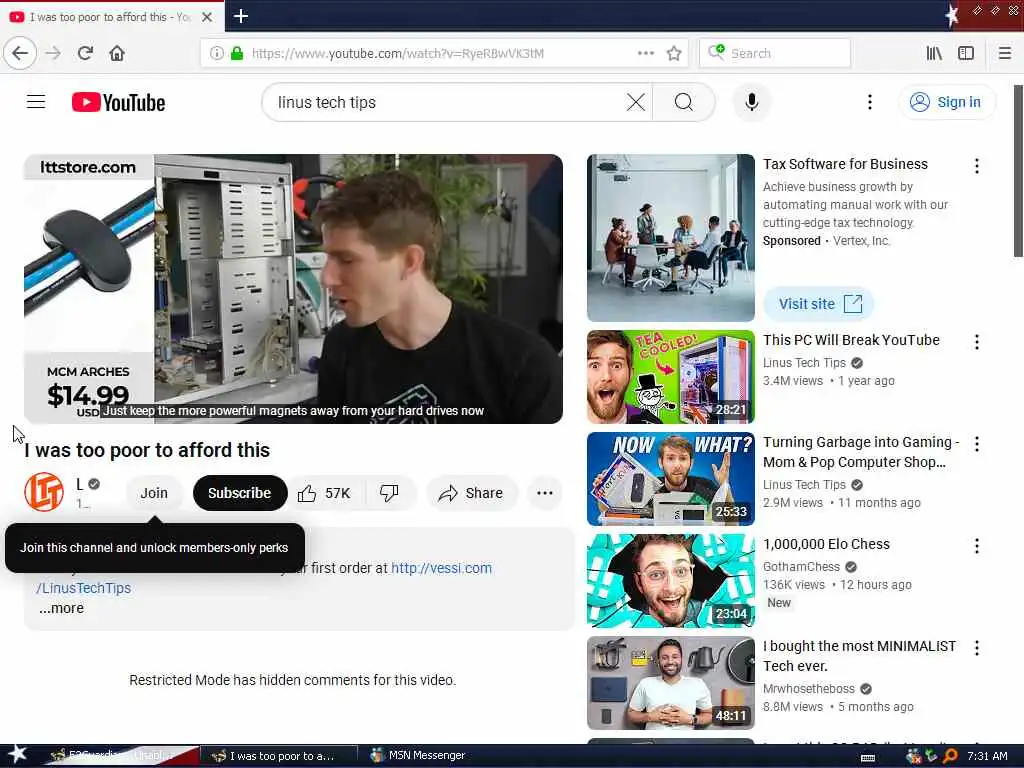Bookmark this page with the star icon
This screenshot has height=768, width=1024.
pos(674,53)
